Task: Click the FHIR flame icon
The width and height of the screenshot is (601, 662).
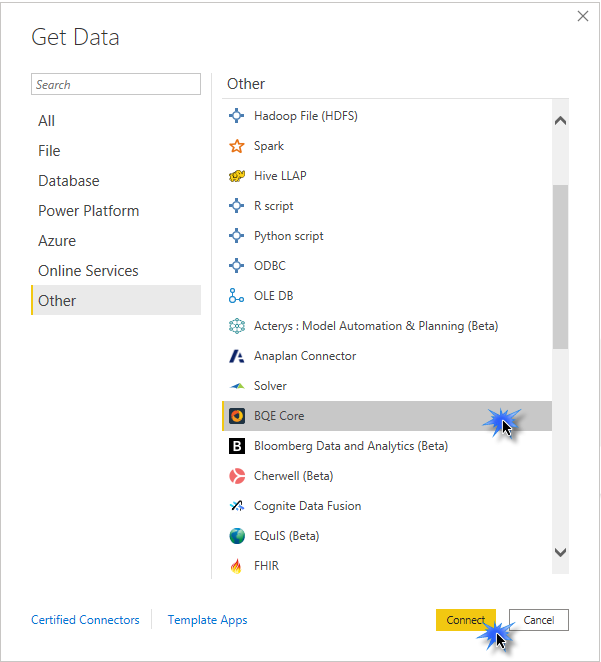Action: 236,566
